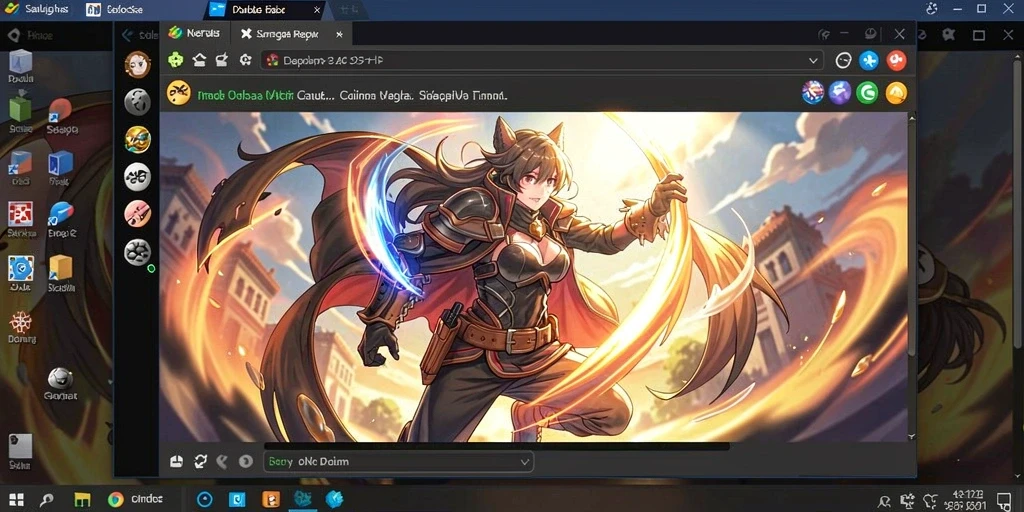Viewport: 1024px width, 512px height.
Task: Click the green clover icon in the address toolbar
Action: [176, 61]
